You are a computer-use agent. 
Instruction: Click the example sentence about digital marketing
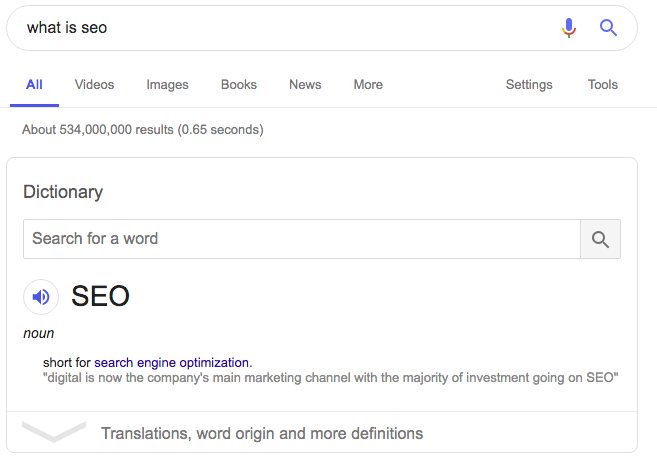click(x=330, y=378)
